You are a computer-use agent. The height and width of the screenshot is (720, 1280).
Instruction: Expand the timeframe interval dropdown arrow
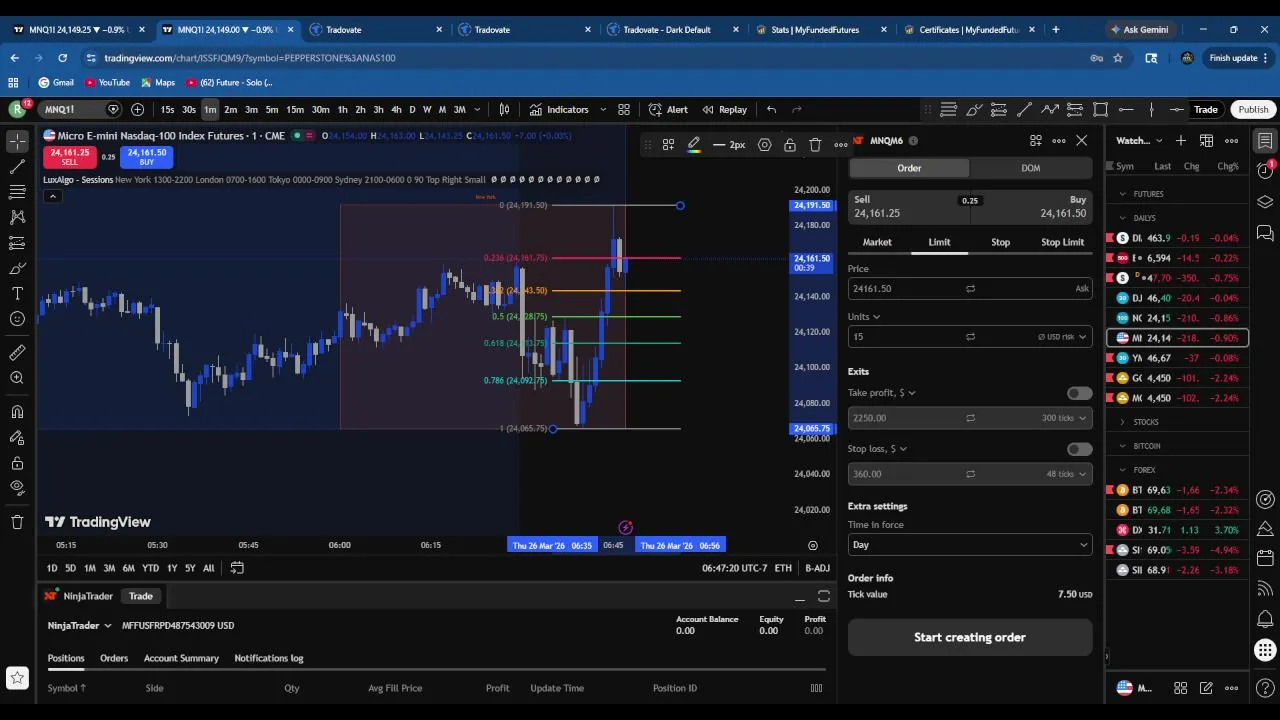pyautogui.click(x=477, y=109)
